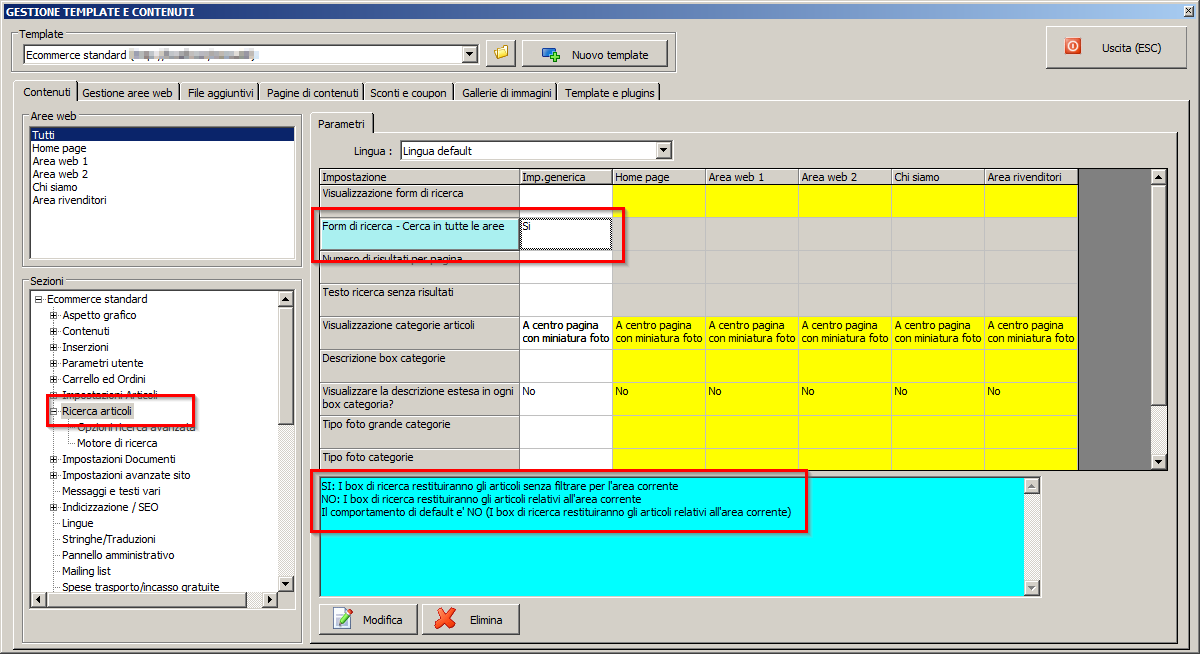Select the Tipo foto categorie row
Viewport: 1200px width, 654px height.
pyautogui.click(x=419, y=458)
